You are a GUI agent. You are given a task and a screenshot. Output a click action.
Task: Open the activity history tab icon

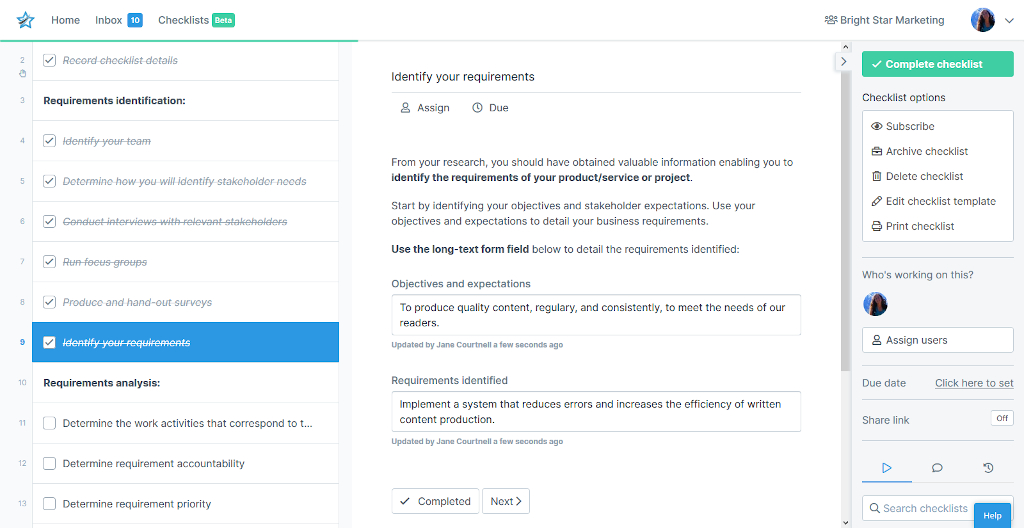coord(988,467)
